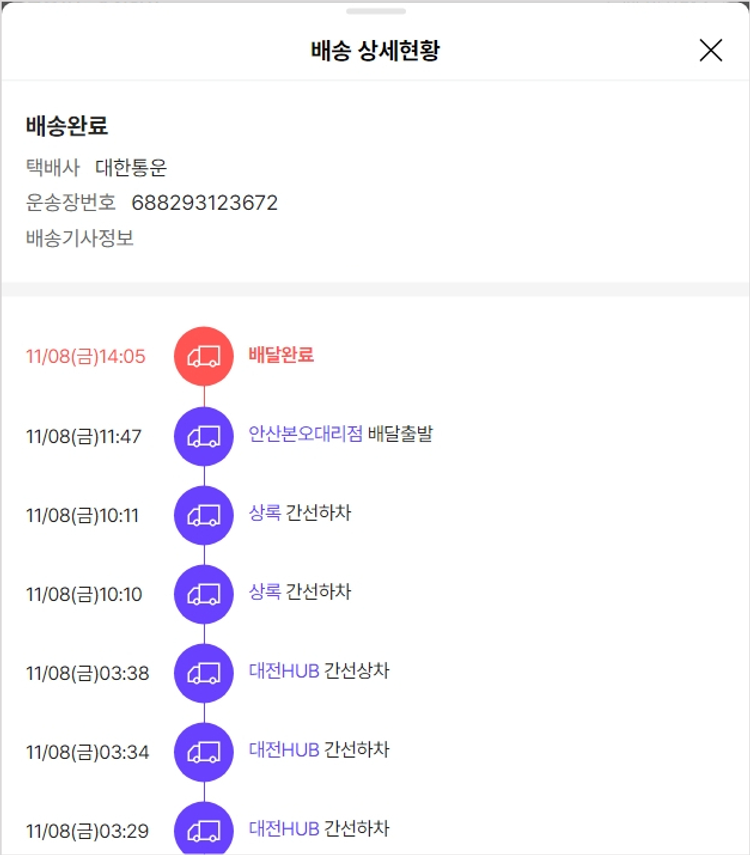Click the truck icon for the 10:11 상록 entry

(204, 515)
